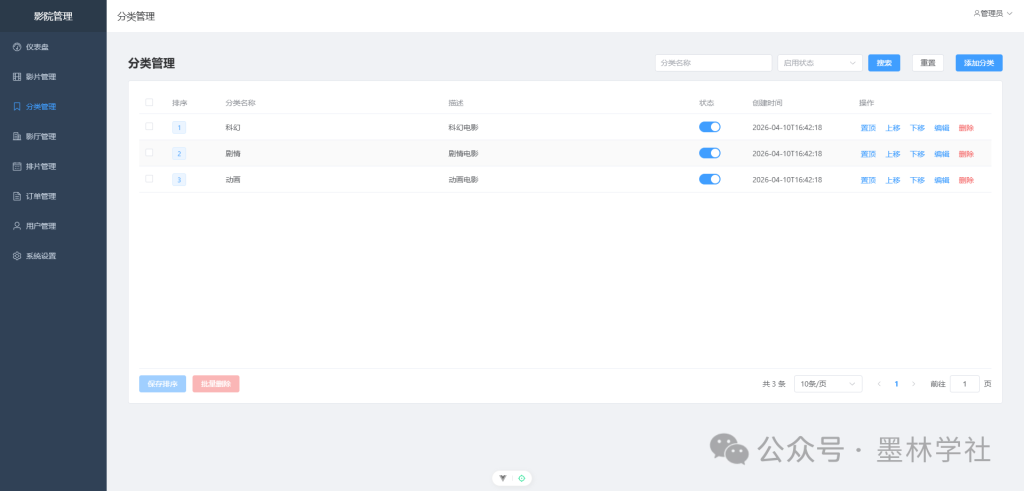Click the 影厅管理 hall icon in sidebar
1024x491 pixels.
click(x=16, y=136)
